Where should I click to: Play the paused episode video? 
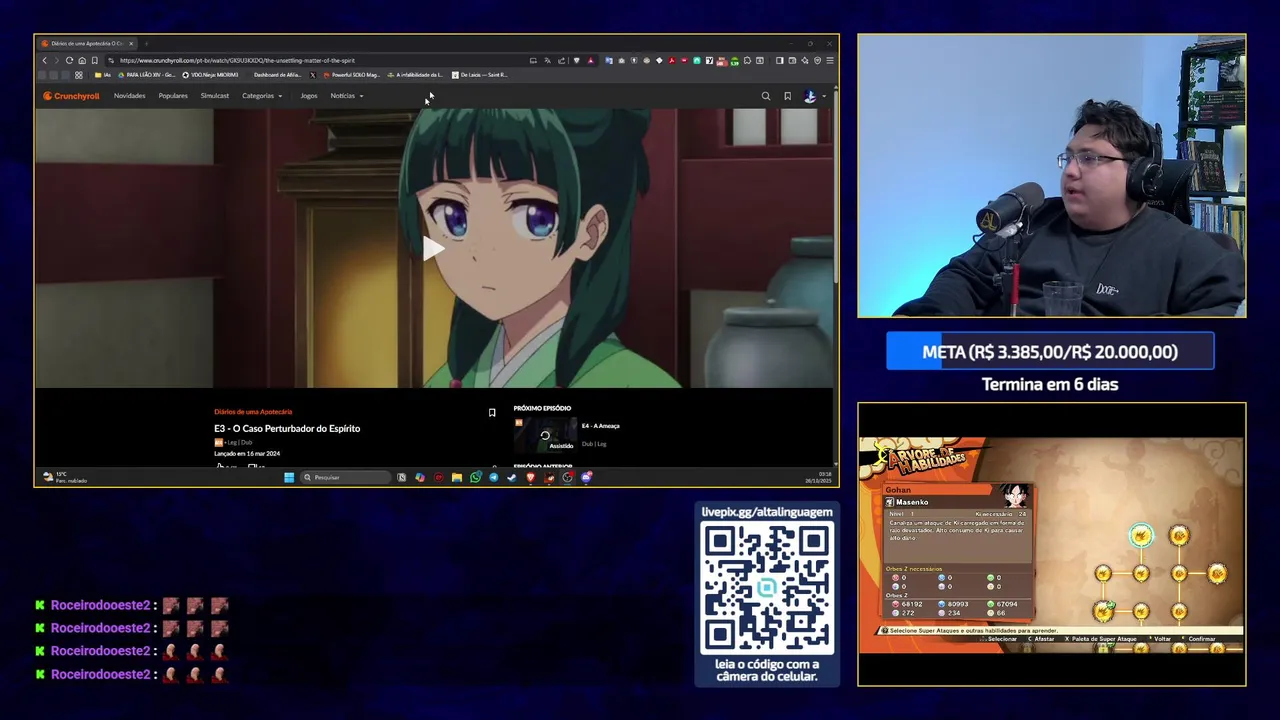click(x=433, y=249)
